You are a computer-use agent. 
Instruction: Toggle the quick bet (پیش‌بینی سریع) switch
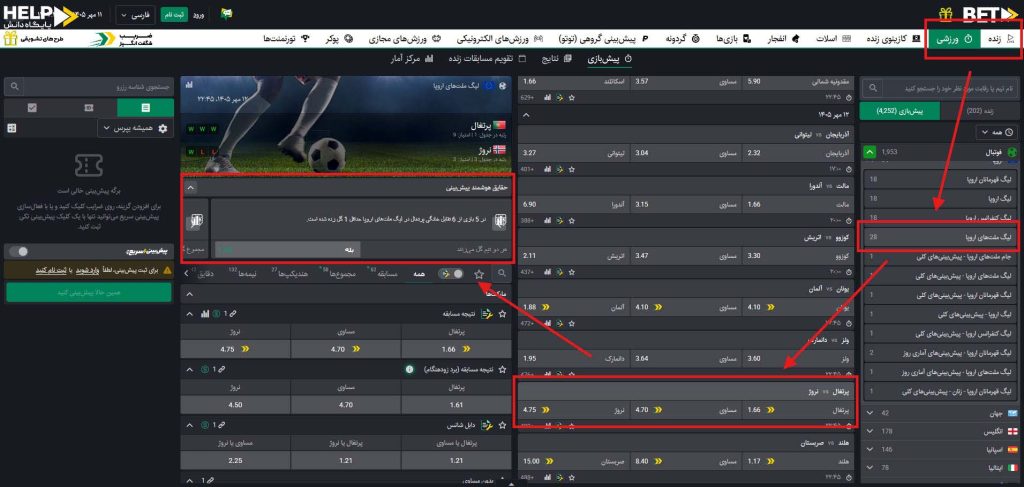coord(19,251)
